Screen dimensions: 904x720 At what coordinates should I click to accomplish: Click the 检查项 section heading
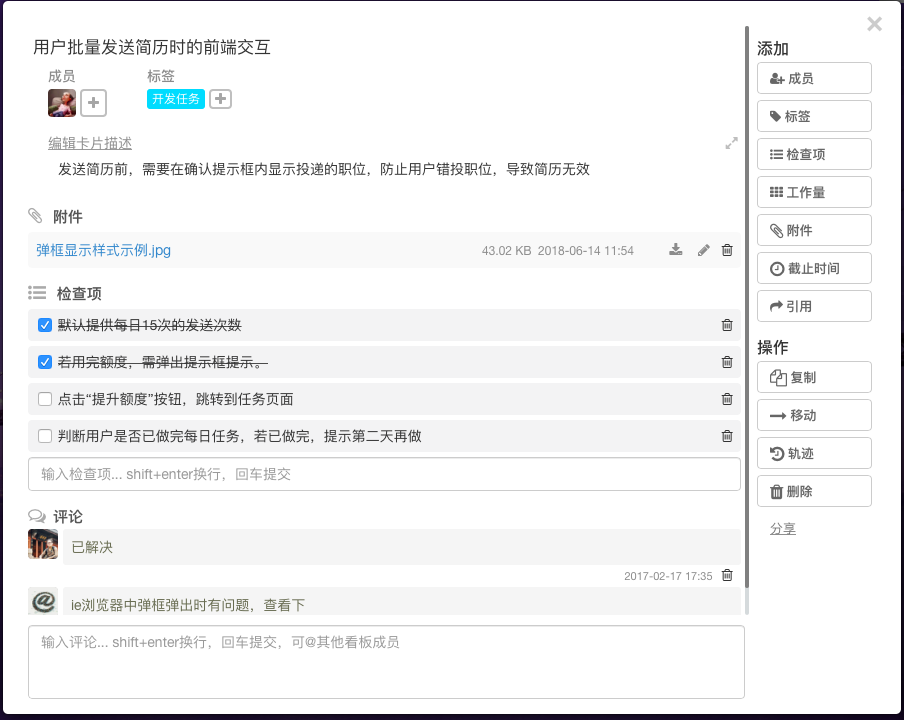coord(79,293)
